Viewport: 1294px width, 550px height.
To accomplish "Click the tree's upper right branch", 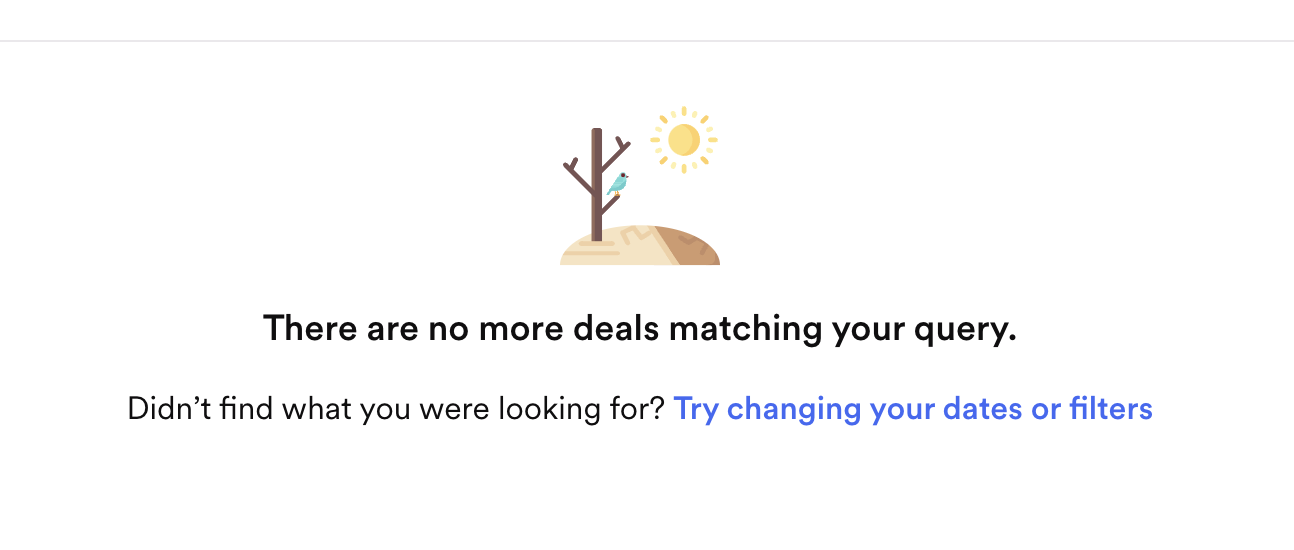I will tap(615, 155).
